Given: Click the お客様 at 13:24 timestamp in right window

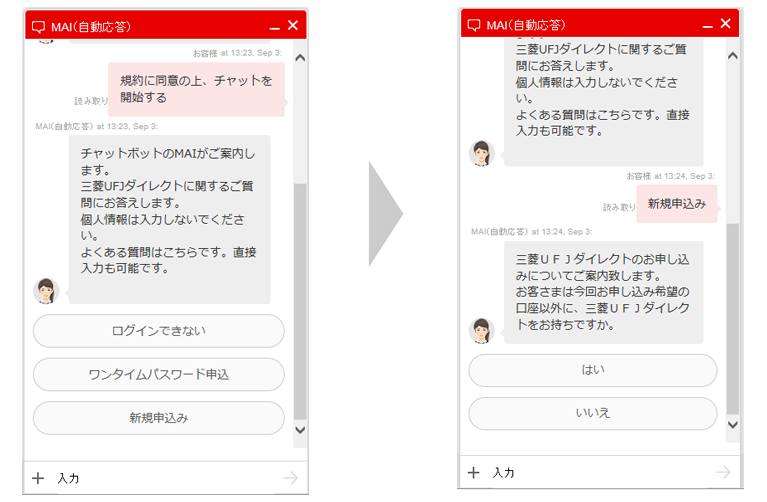Looking at the screenshot, I should [x=671, y=176].
